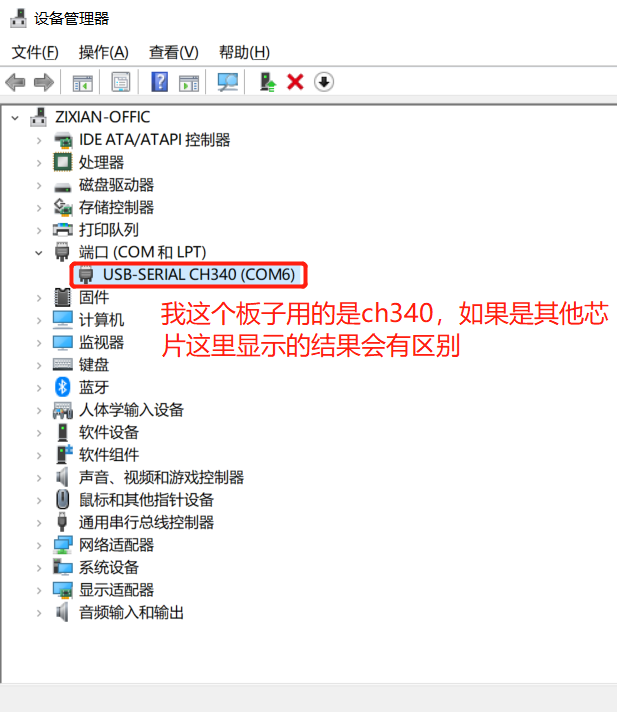617x712 pixels.
Task: Click the Update driver toolbar icon
Action: point(267,82)
